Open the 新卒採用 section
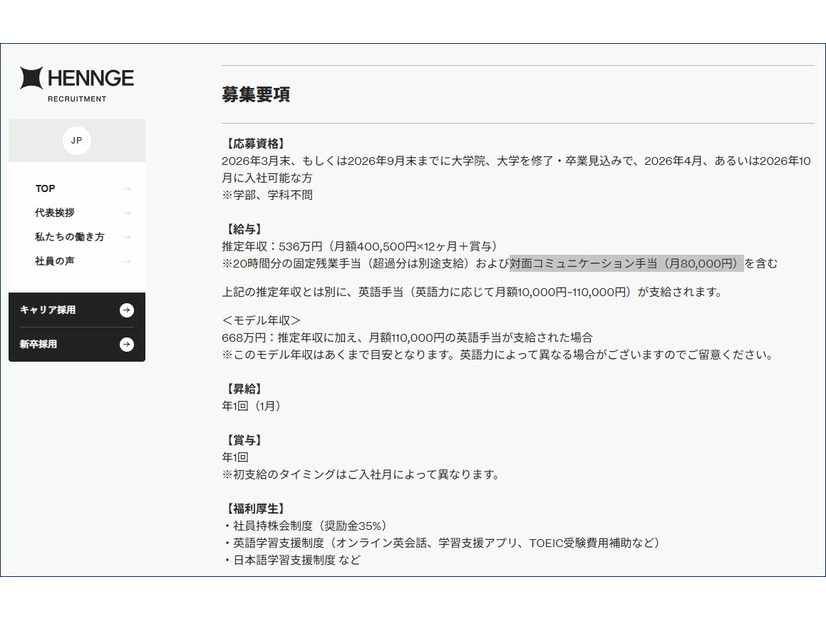 (x=40, y=344)
